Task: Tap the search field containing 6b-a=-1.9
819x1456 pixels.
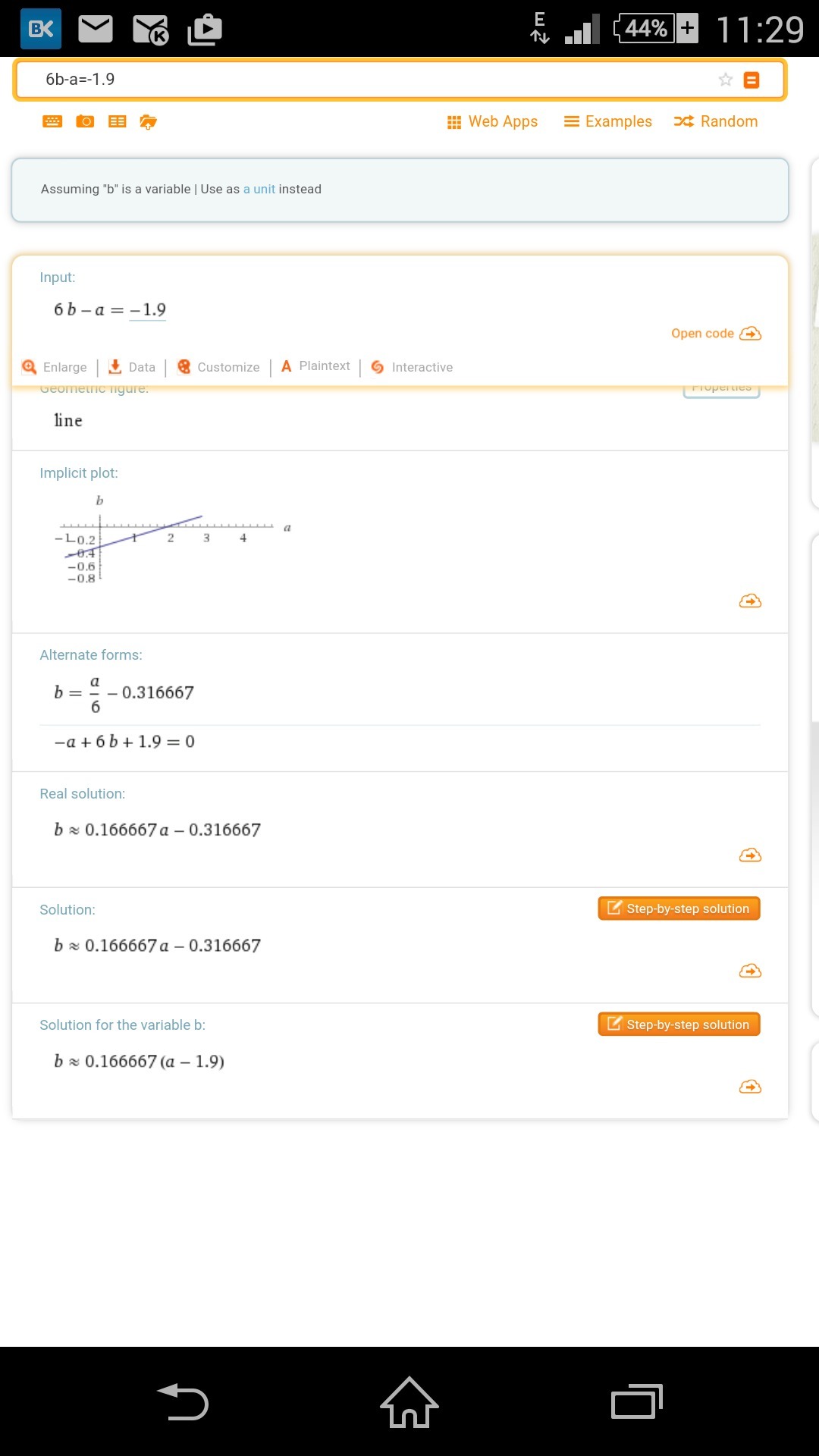Action: pyautogui.click(x=303, y=78)
